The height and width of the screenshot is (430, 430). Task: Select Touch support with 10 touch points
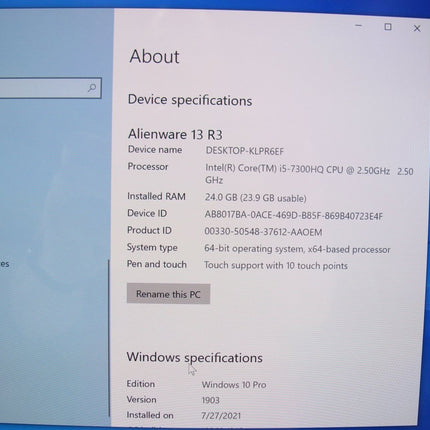point(276,266)
